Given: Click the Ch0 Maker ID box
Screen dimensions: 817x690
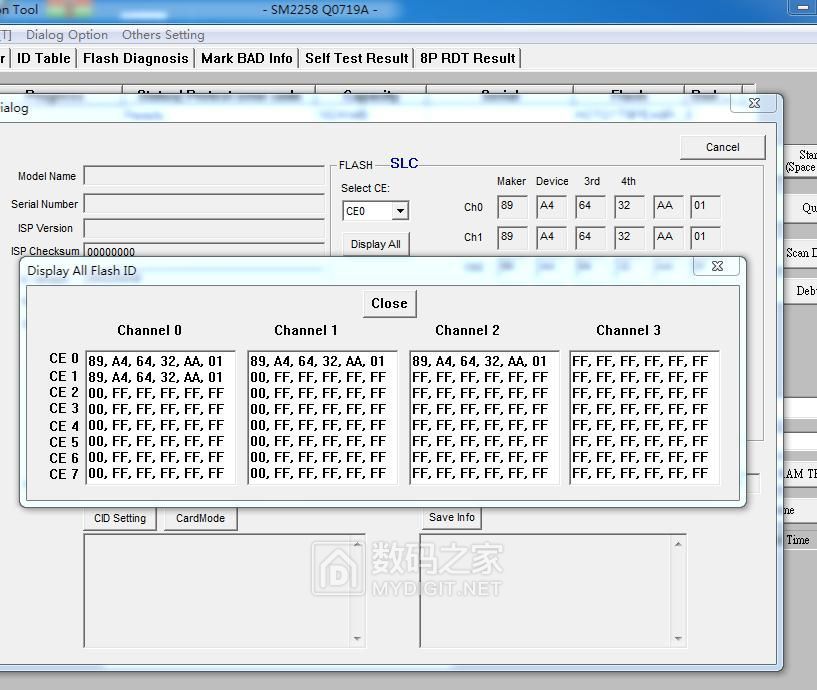Looking at the screenshot, I should pyautogui.click(x=512, y=208).
